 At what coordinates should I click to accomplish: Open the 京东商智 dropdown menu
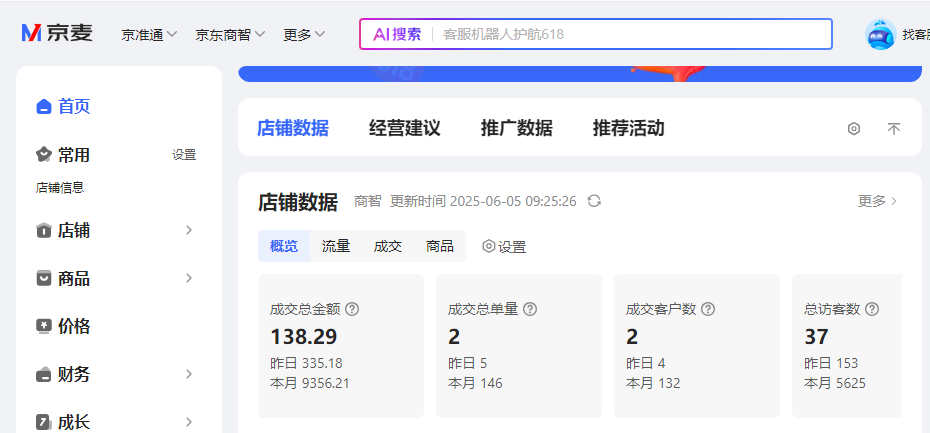[x=230, y=34]
